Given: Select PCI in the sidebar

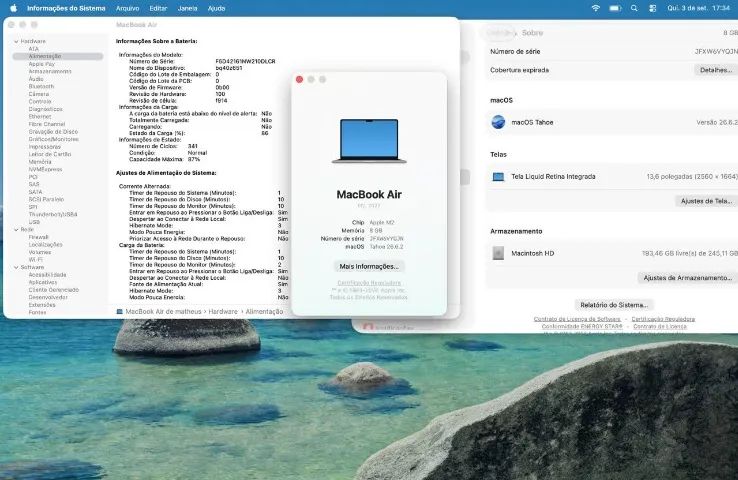Looking at the screenshot, I should tap(33, 177).
